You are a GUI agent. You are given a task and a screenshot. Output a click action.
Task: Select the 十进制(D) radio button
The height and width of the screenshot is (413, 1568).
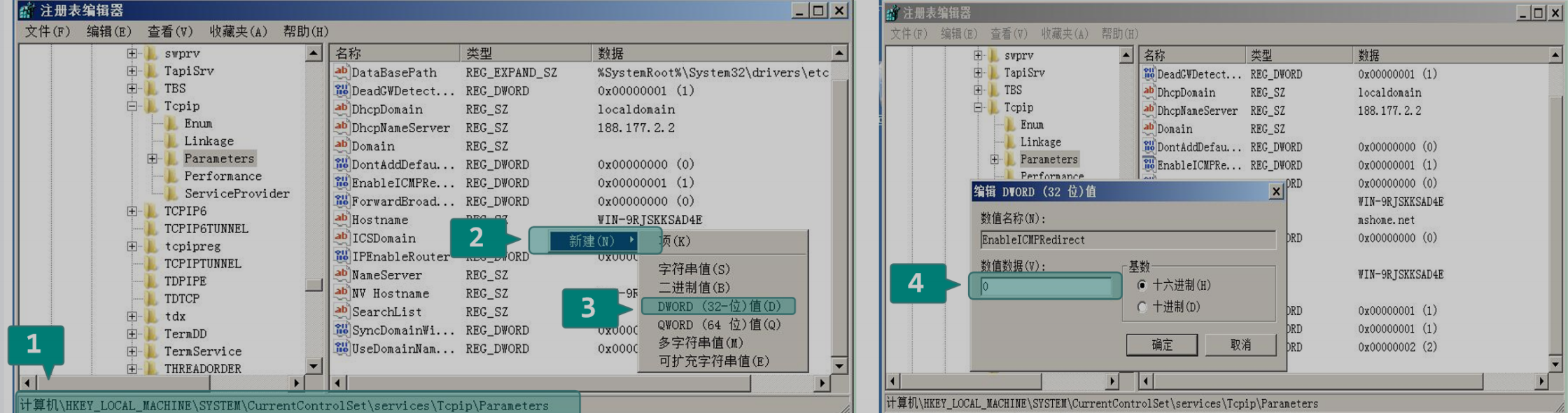[1142, 307]
